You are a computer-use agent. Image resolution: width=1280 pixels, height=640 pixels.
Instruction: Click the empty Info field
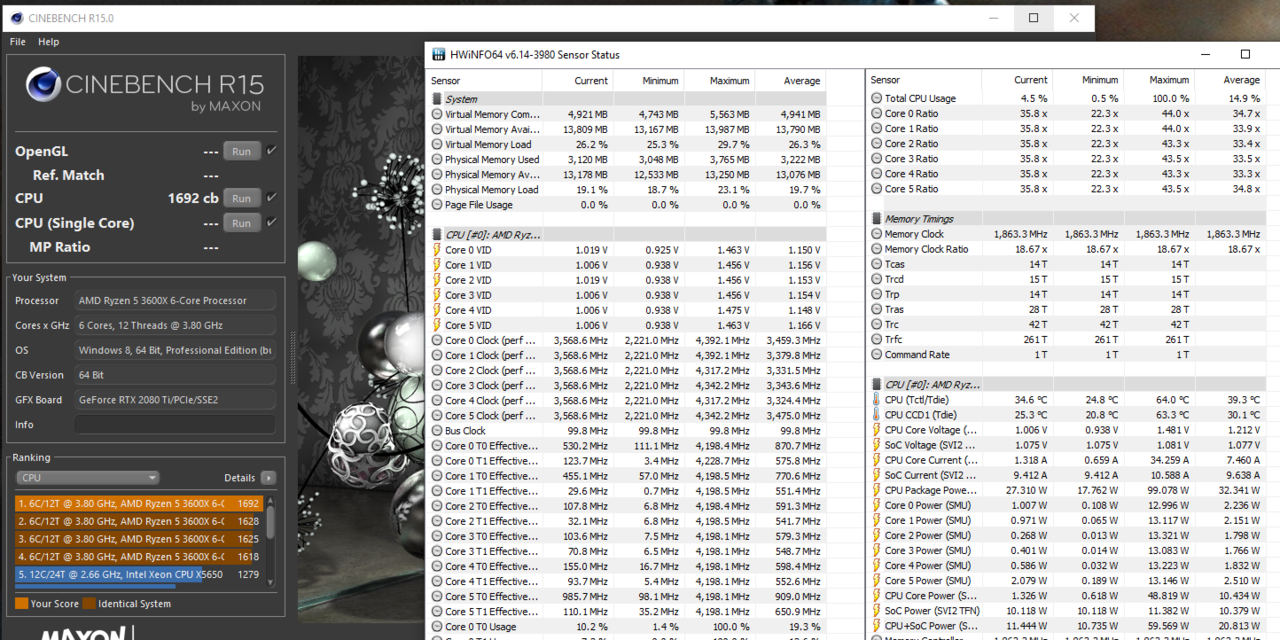click(174, 425)
